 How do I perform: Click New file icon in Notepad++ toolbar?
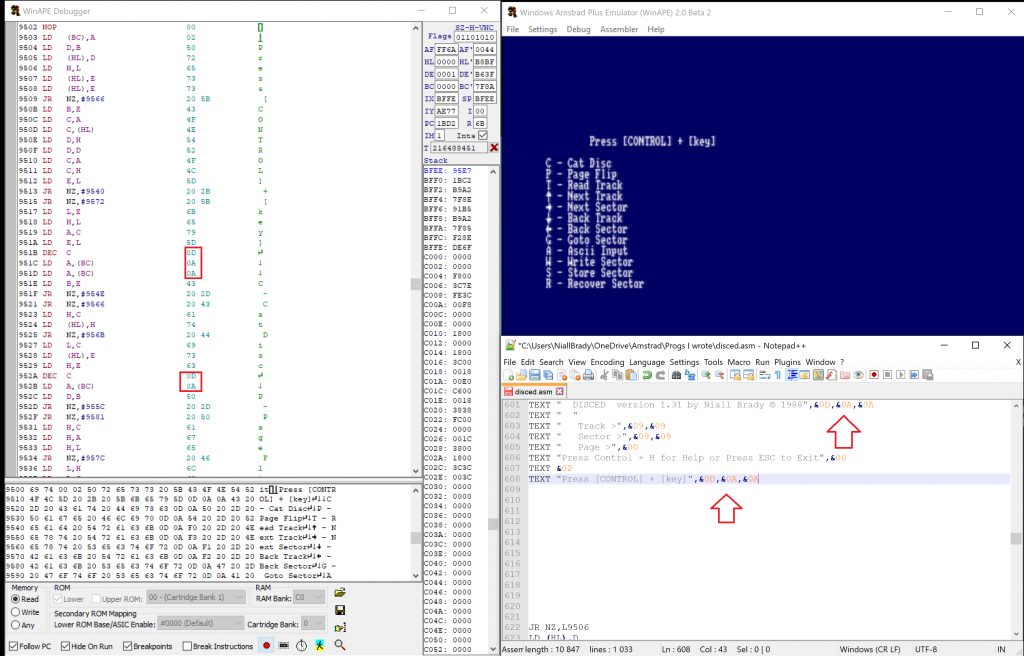pyautogui.click(x=509, y=375)
